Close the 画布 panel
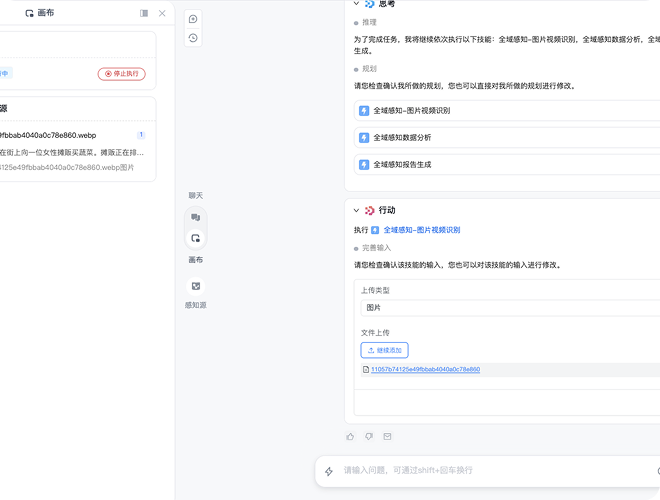This screenshot has width=660, height=500. [x=162, y=13]
